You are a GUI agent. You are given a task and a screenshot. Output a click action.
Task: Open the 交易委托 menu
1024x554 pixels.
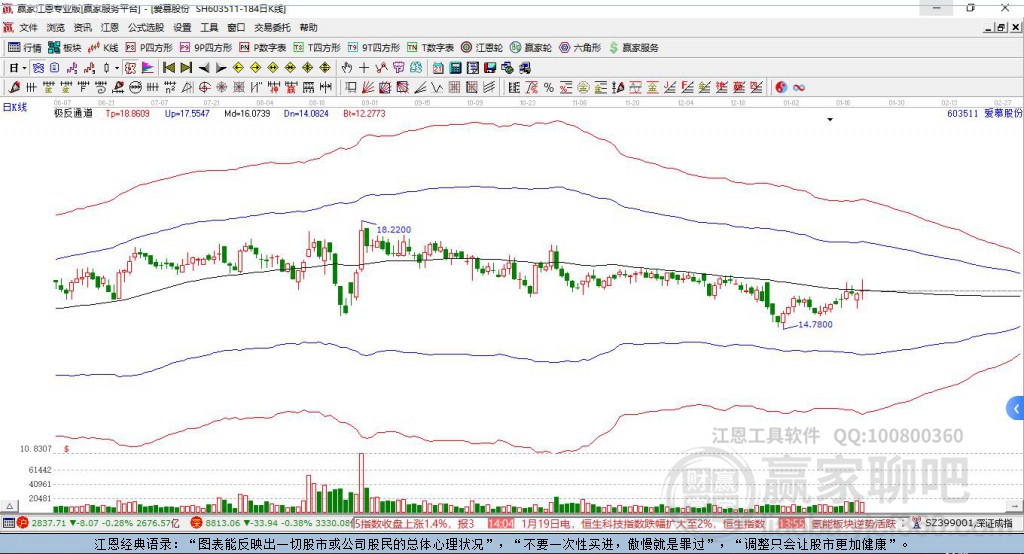[272, 27]
